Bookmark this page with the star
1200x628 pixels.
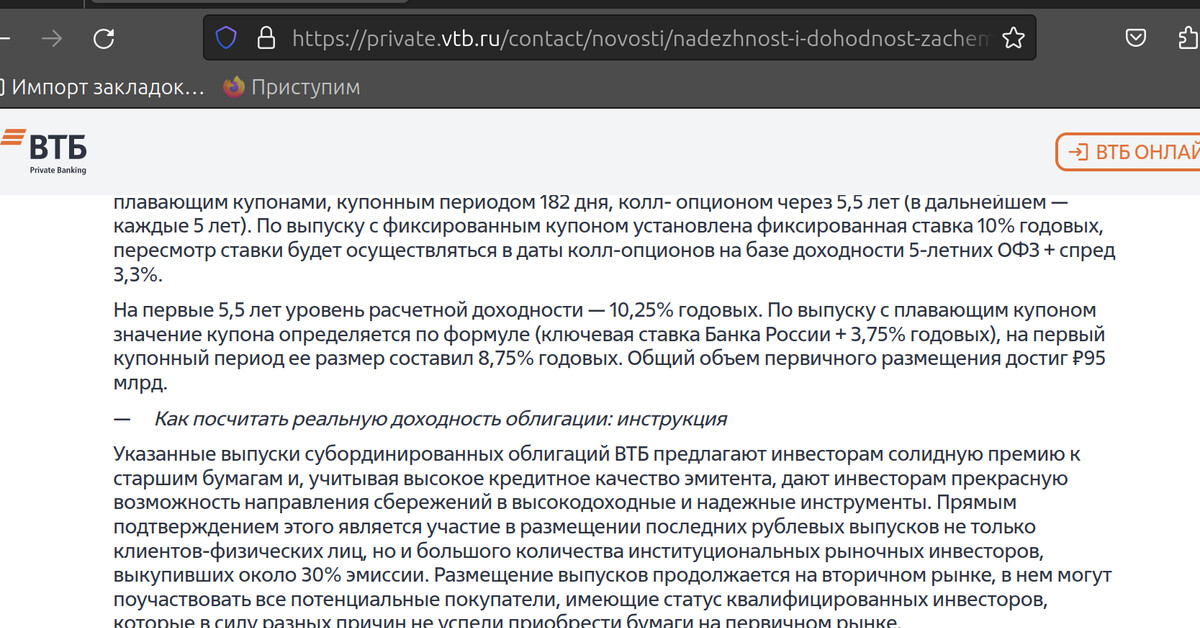click(1013, 39)
